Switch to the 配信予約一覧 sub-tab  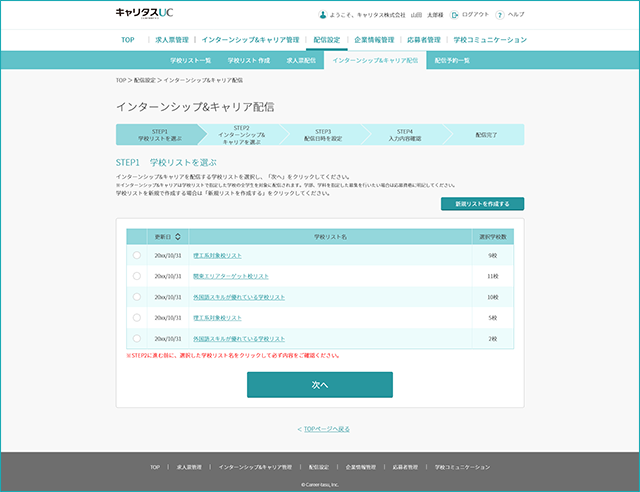(x=452, y=60)
